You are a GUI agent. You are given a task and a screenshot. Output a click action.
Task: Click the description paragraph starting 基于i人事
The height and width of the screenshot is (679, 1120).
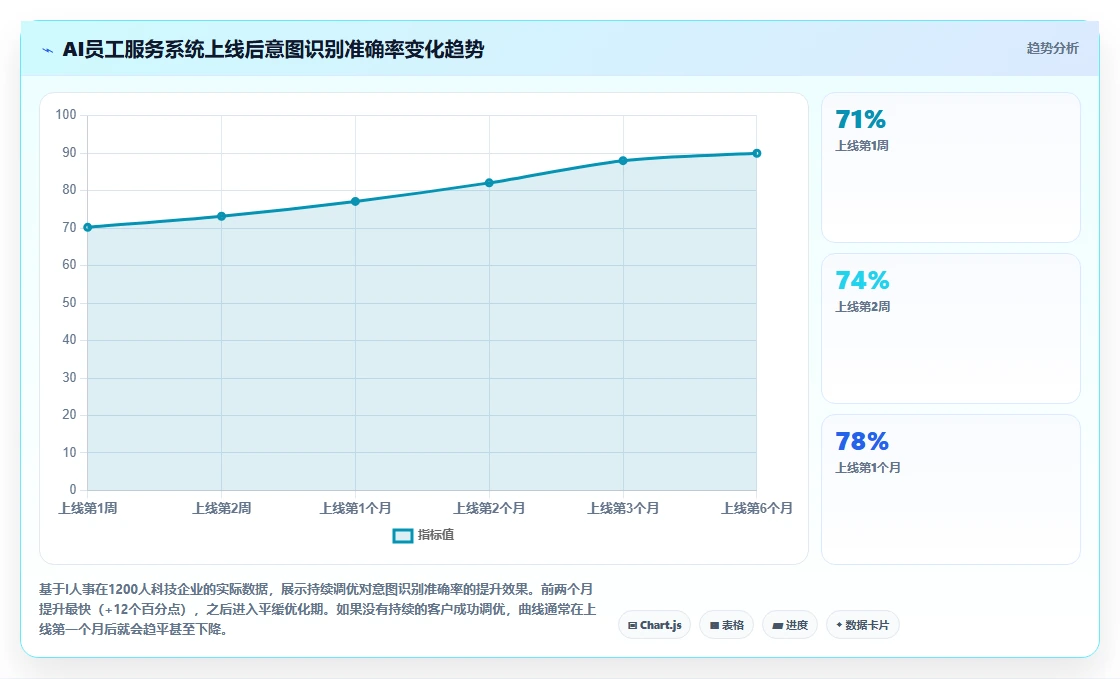tap(318, 610)
